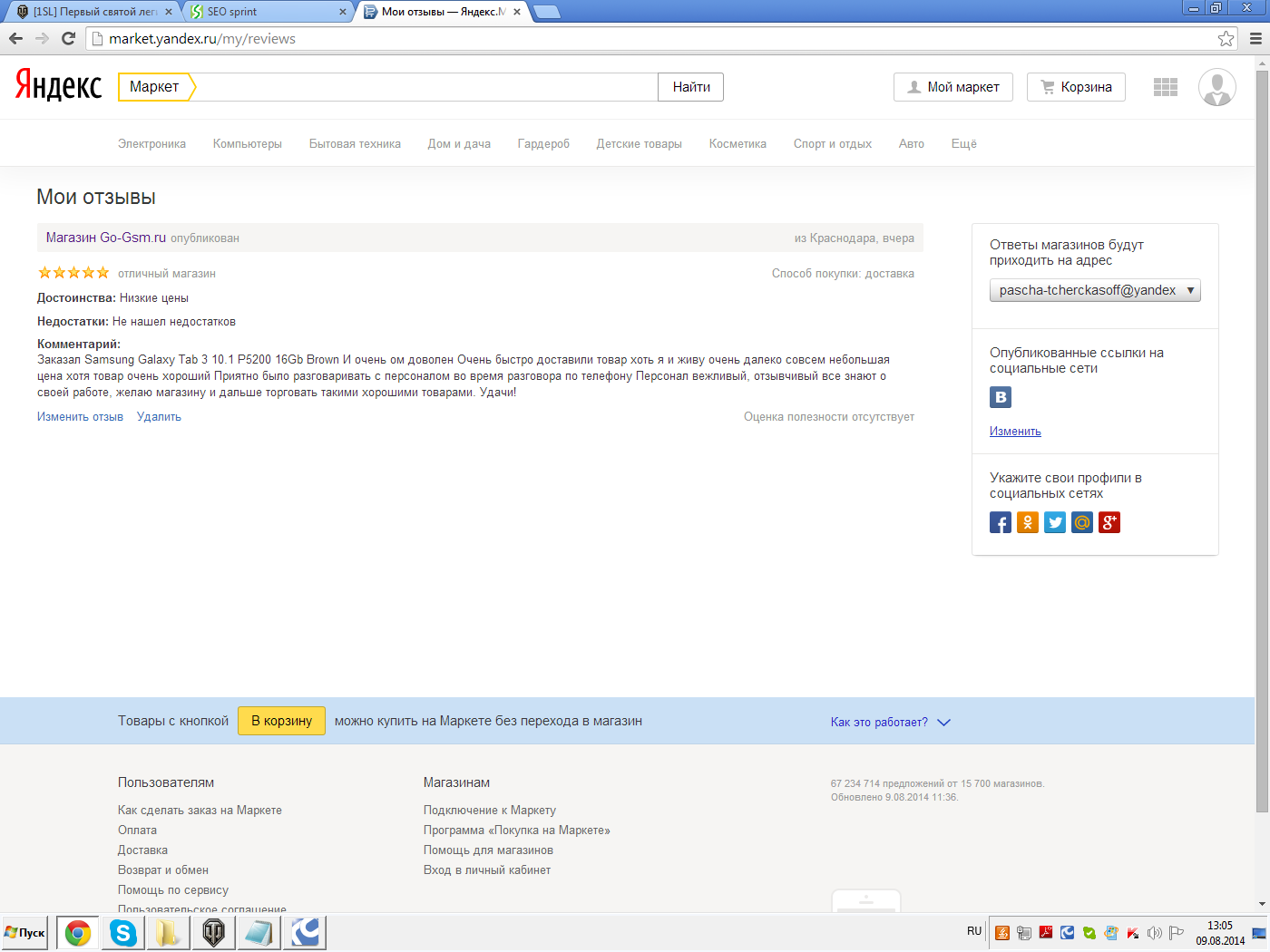Open the Электроника category
Viewport: 1270px width, 952px height.
coord(151,143)
